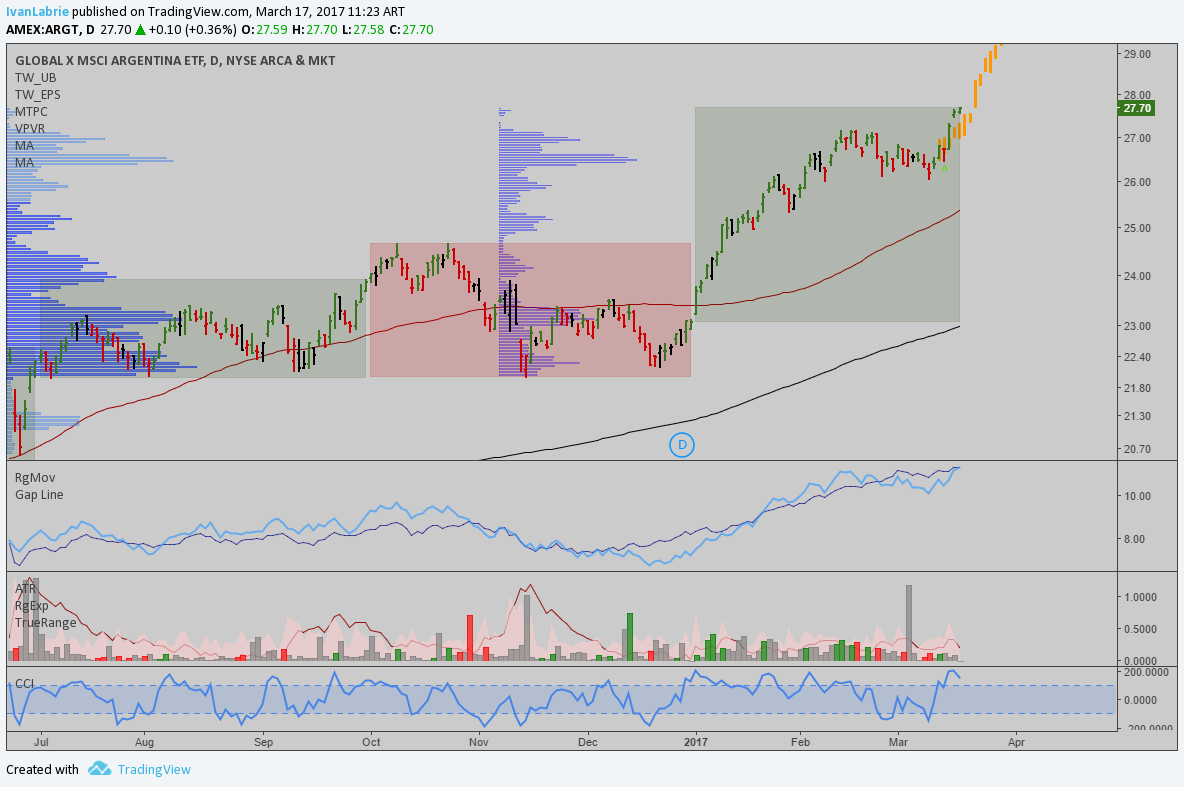The image size is (1184, 787).
Task: Click the 25.00 price axis label
Action: 1137,228
